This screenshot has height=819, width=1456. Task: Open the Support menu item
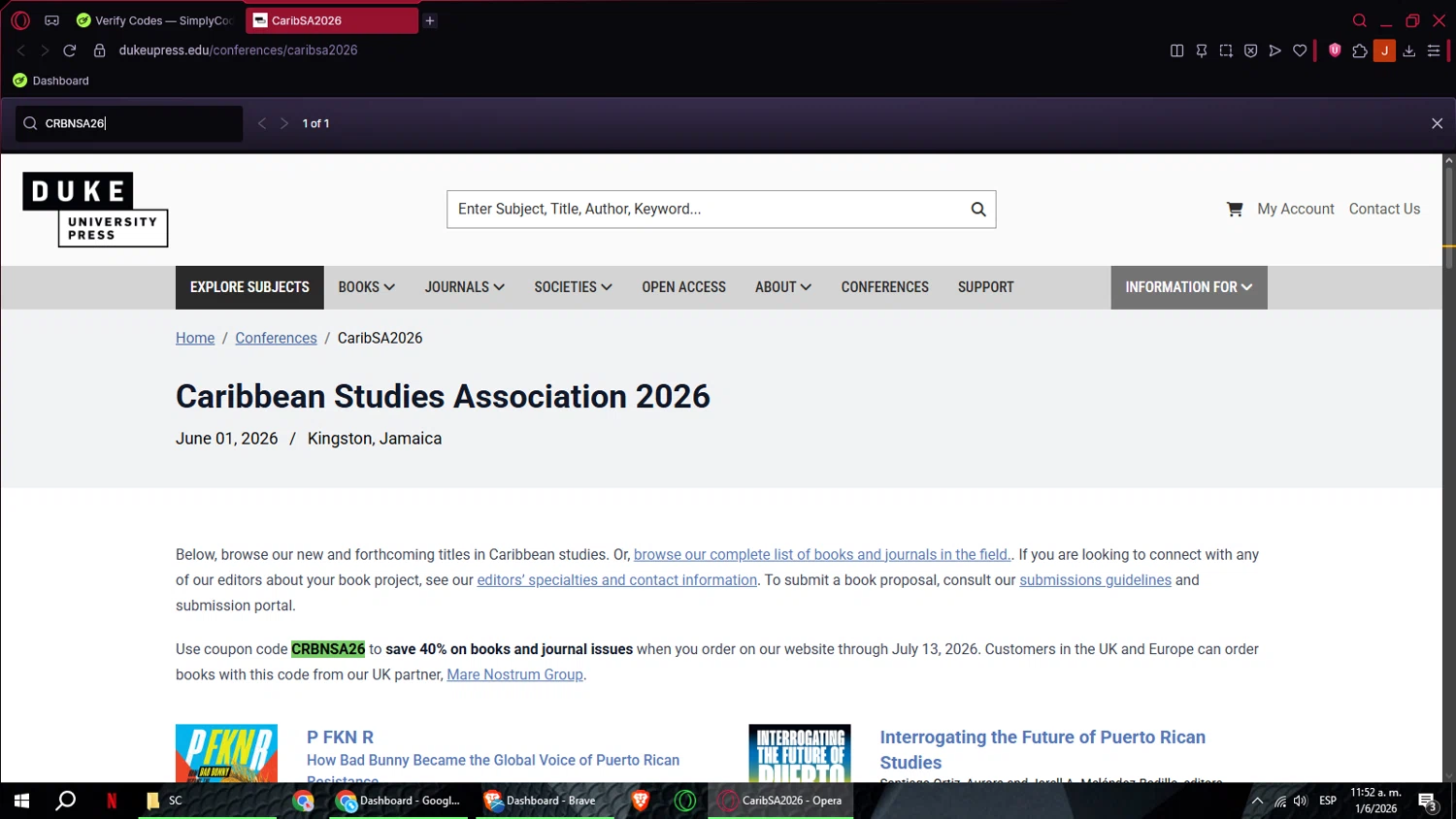pyautogui.click(x=986, y=287)
